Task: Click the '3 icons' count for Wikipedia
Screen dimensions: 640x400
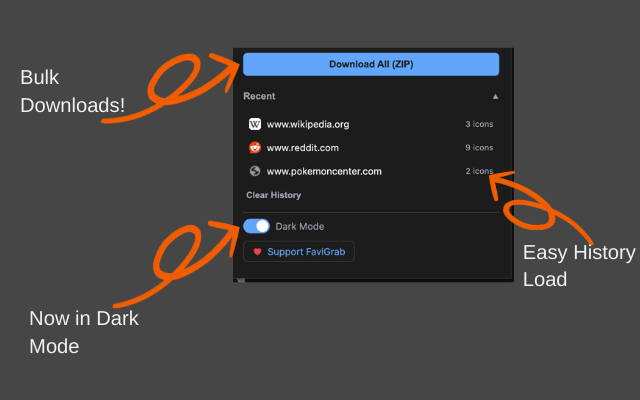Action: tap(479, 124)
